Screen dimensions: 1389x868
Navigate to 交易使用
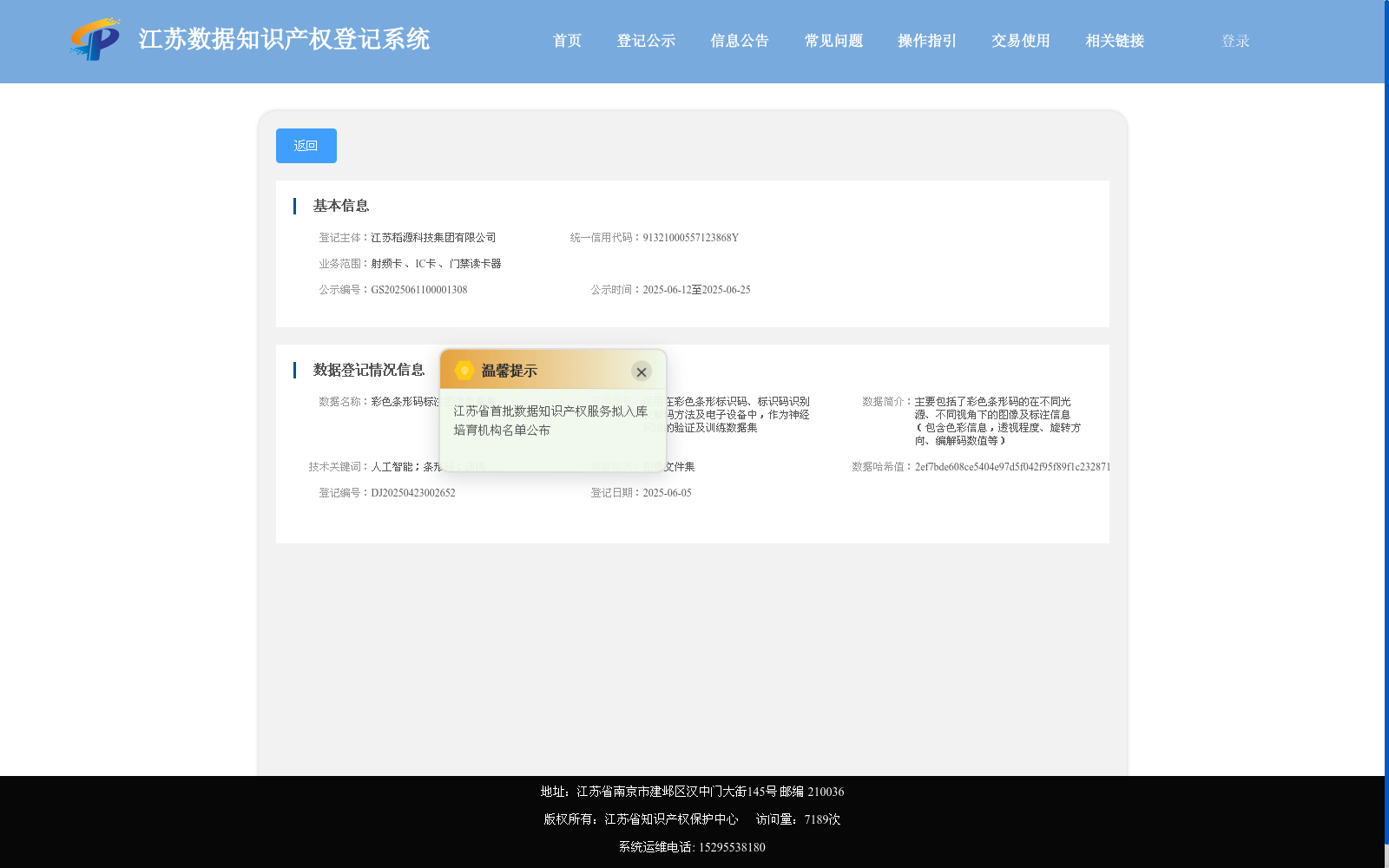[1022, 41]
